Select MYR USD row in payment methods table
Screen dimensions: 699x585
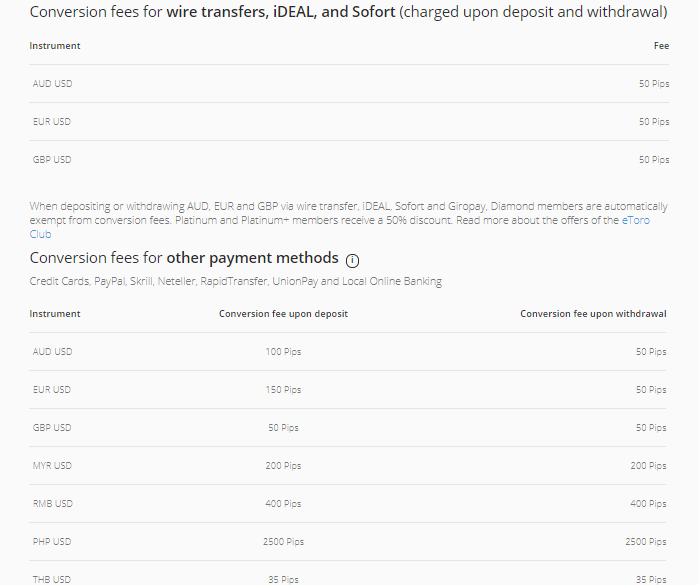348,466
